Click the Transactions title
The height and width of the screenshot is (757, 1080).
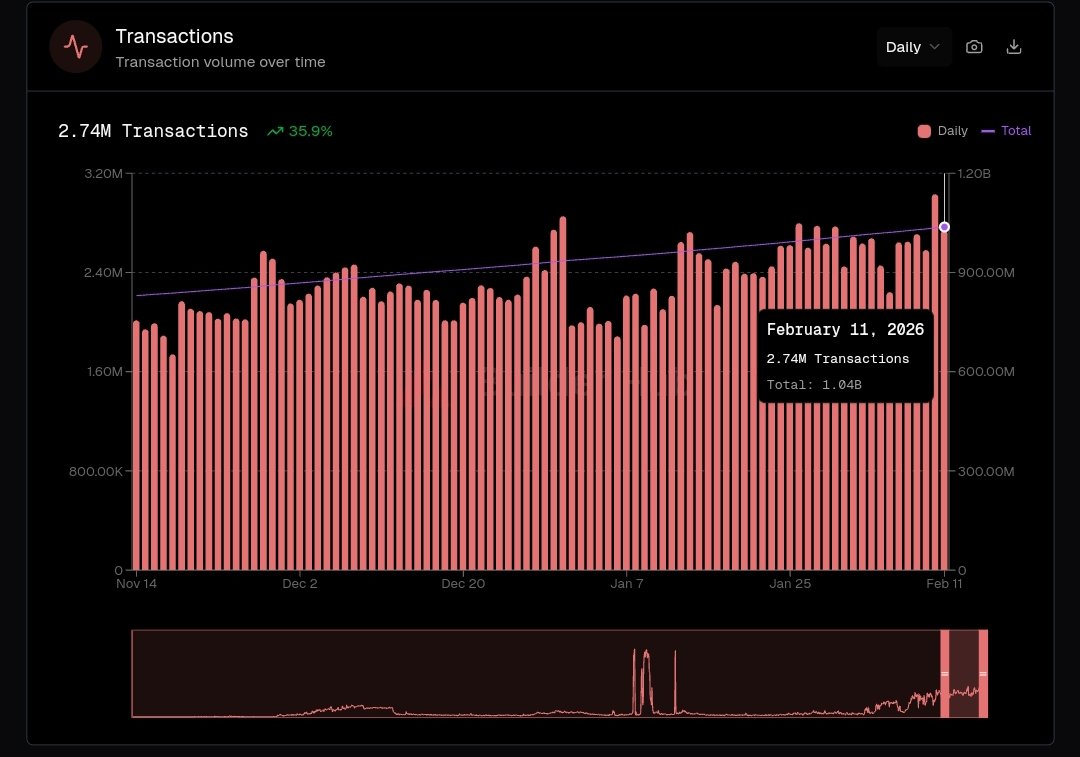[x=174, y=36]
